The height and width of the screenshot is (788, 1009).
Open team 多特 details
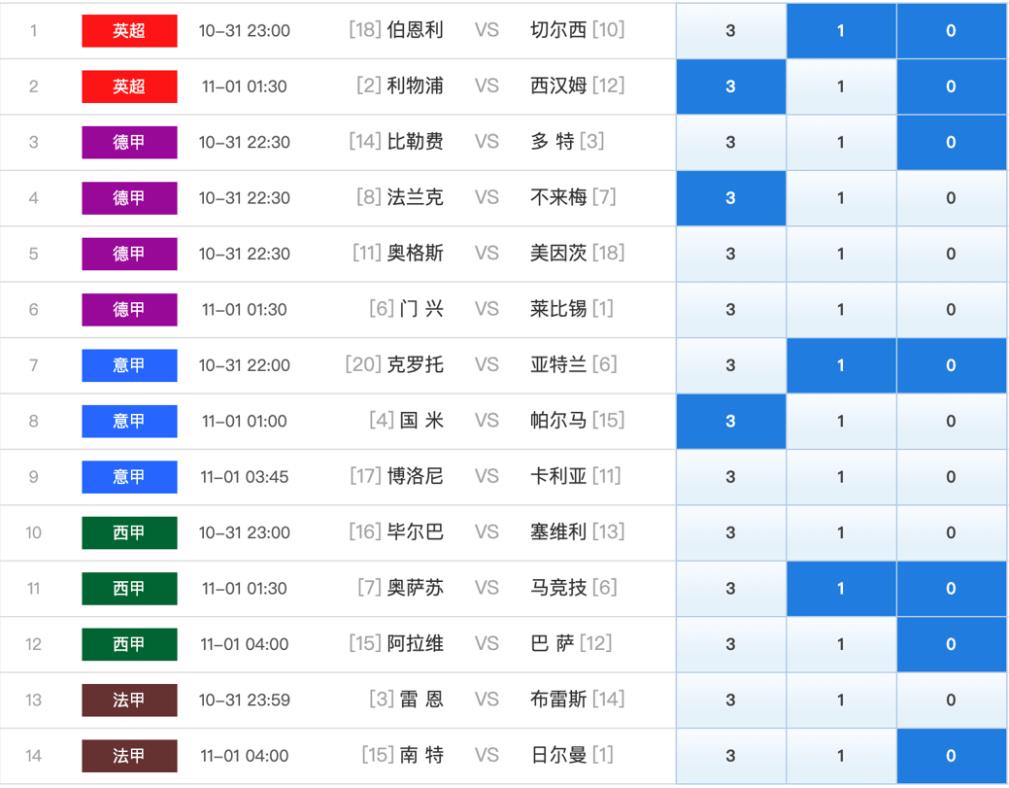point(552,142)
